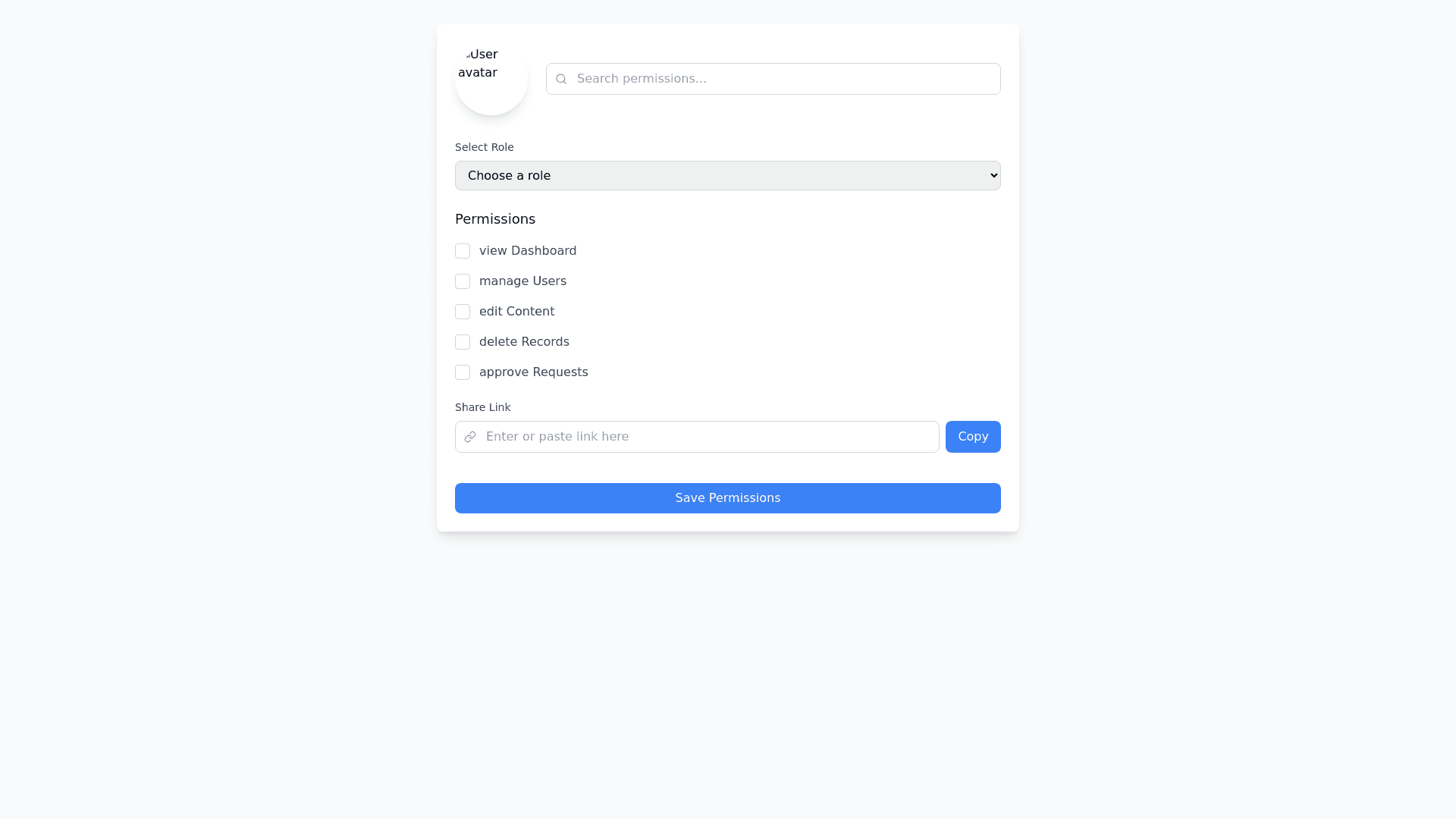Screen dimensions: 1456x819
Task: Select the approve Requests checkbox
Action: tap(463, 372)
